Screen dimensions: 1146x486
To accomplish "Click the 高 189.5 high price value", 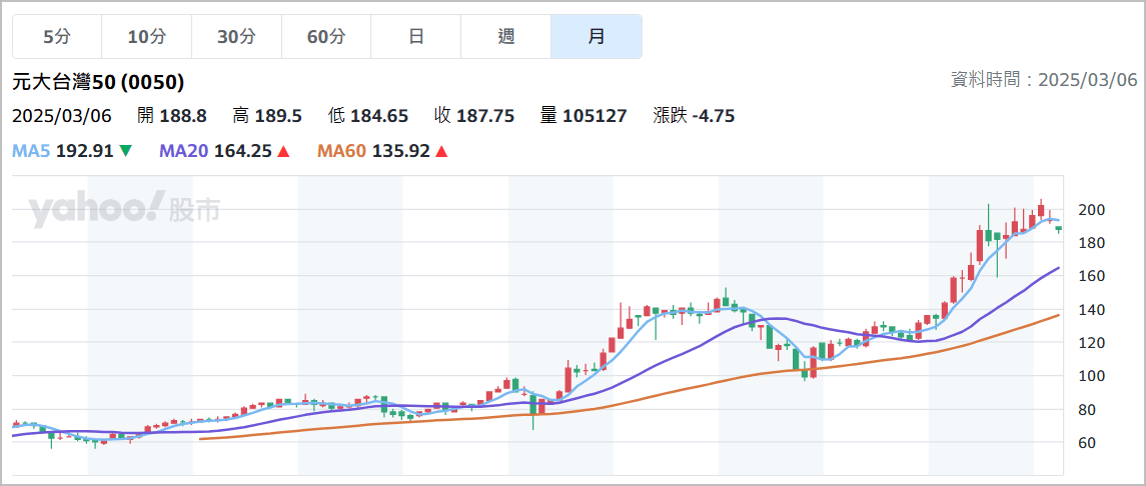I will click(x=267, y=115).
